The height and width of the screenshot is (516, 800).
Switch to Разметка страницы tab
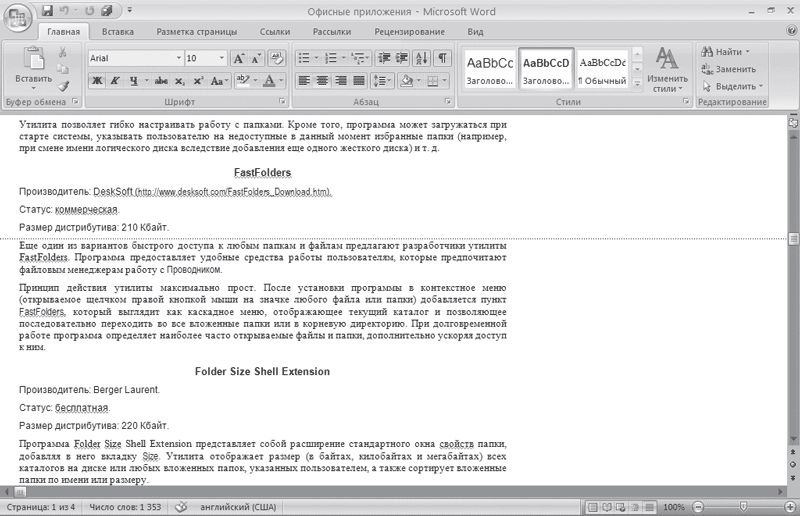[196, 32]
